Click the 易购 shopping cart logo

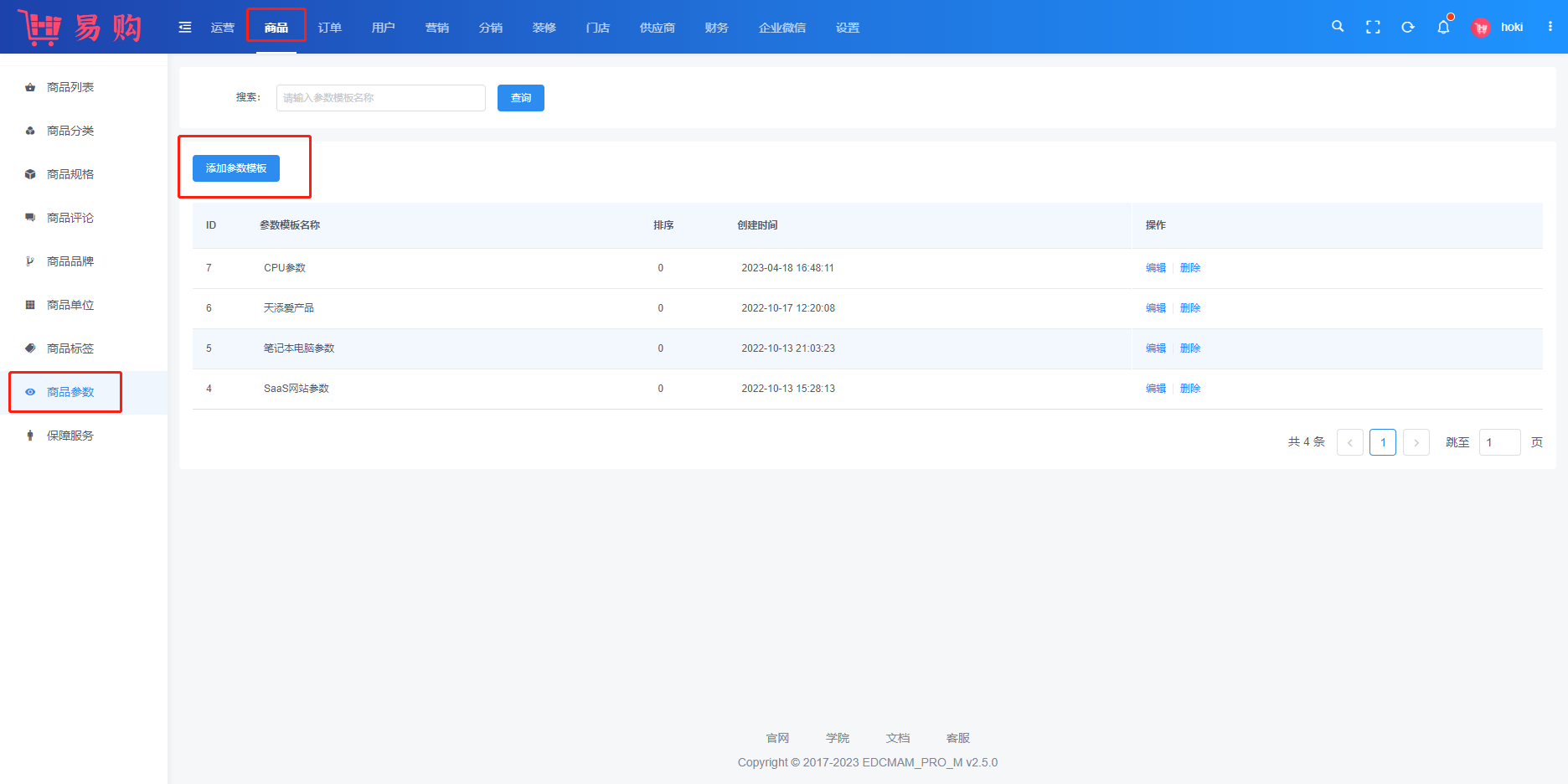[80, 28]
